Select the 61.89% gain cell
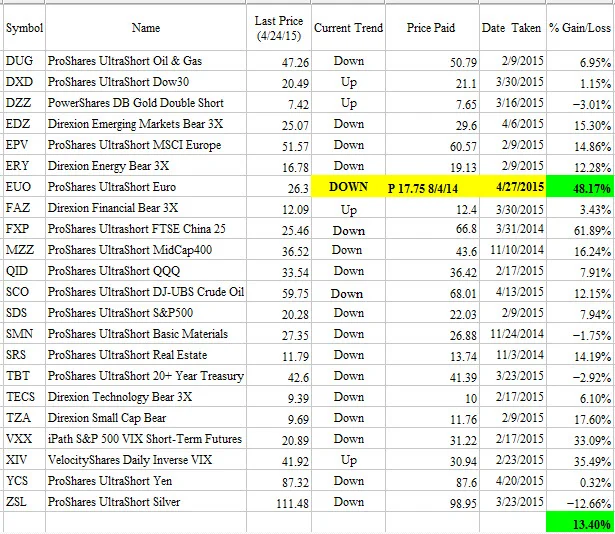The height and width of the screenshot is (534, 615). click(x=580, y=230)
